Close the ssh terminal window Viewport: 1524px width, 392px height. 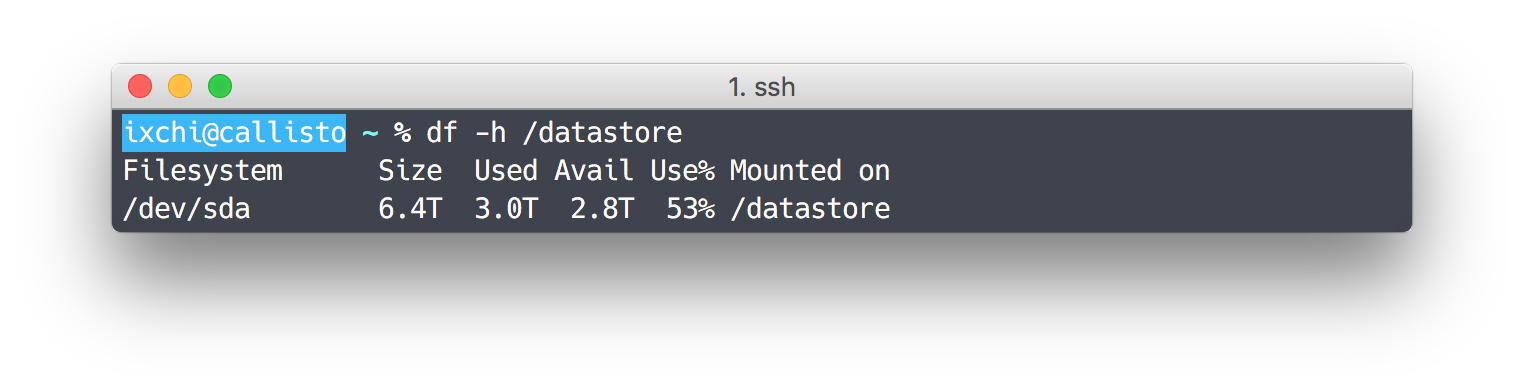point(140,87)
